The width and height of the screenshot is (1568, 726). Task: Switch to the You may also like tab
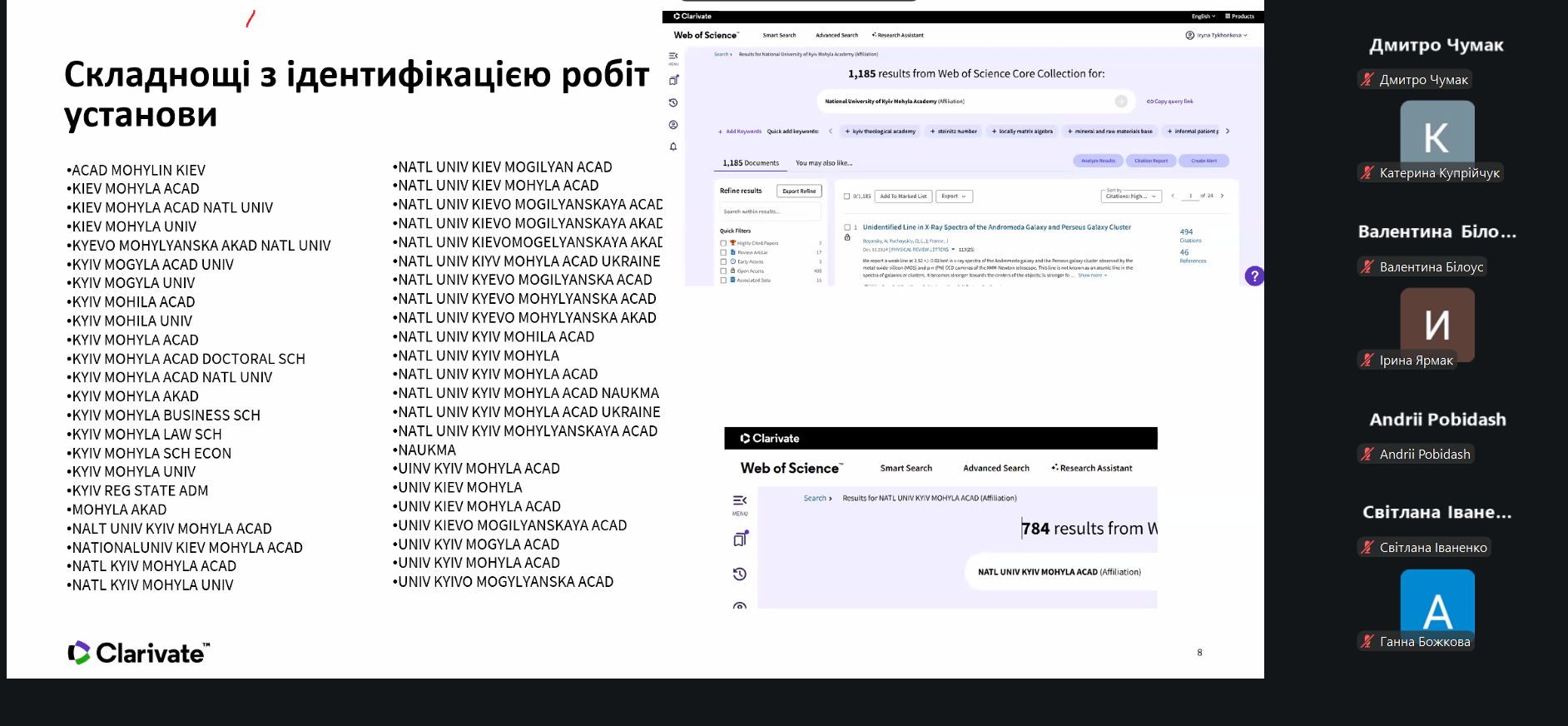(x=823, y=163)
